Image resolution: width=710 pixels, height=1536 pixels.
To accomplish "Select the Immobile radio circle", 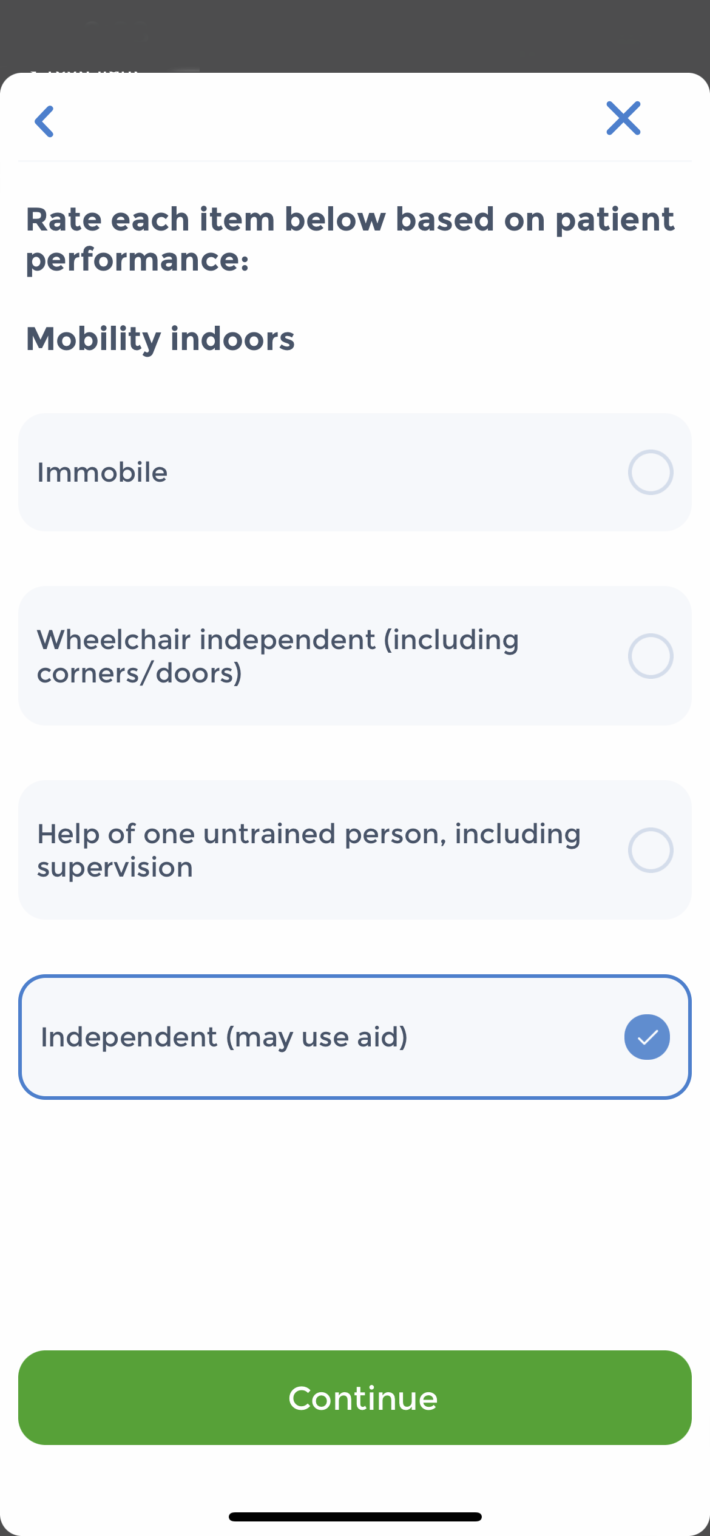I will 650,472.
